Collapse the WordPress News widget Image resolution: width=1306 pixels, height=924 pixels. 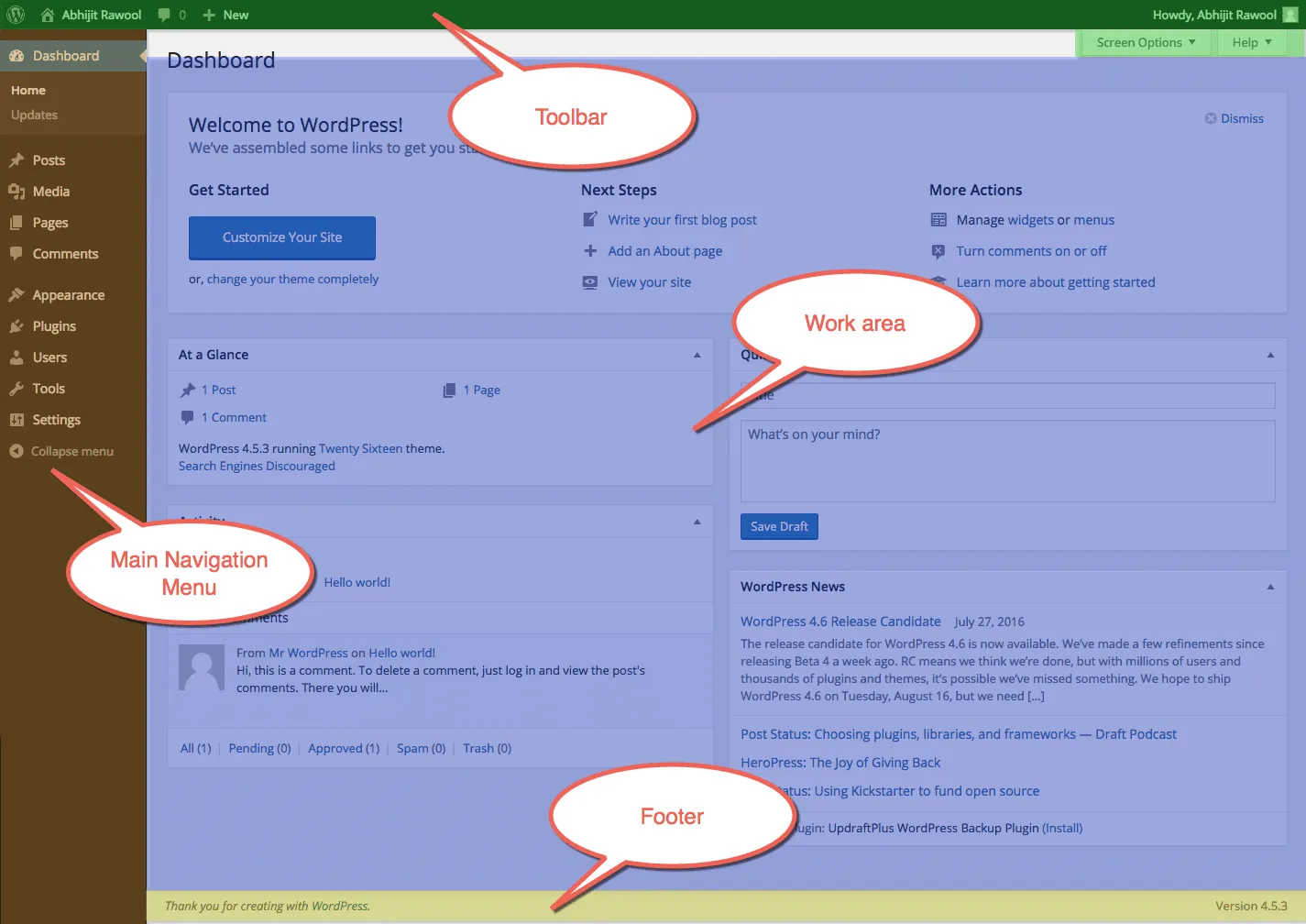click(x=1270, y=587)
